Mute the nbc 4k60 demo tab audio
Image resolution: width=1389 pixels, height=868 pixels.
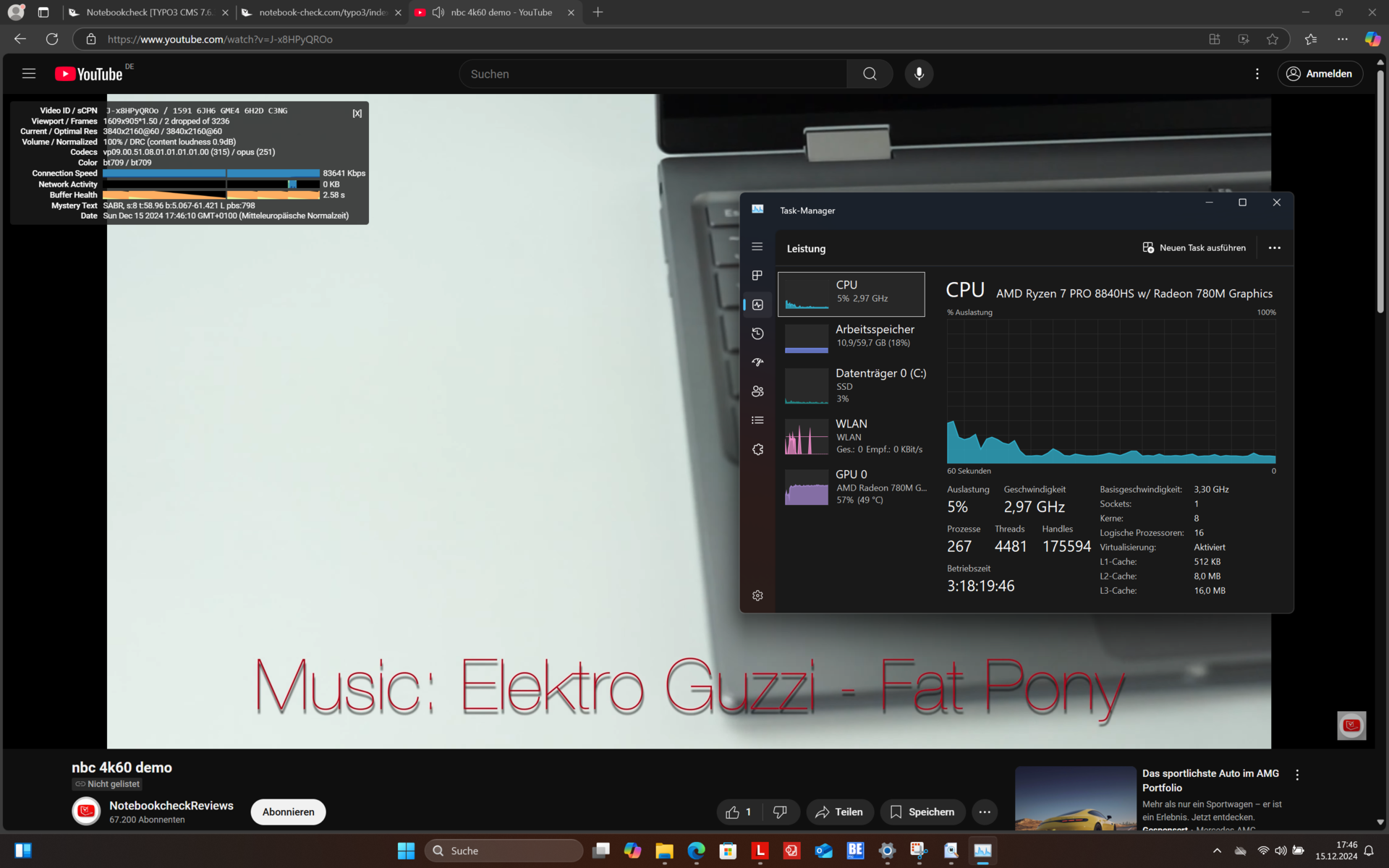tap(438, 12)
